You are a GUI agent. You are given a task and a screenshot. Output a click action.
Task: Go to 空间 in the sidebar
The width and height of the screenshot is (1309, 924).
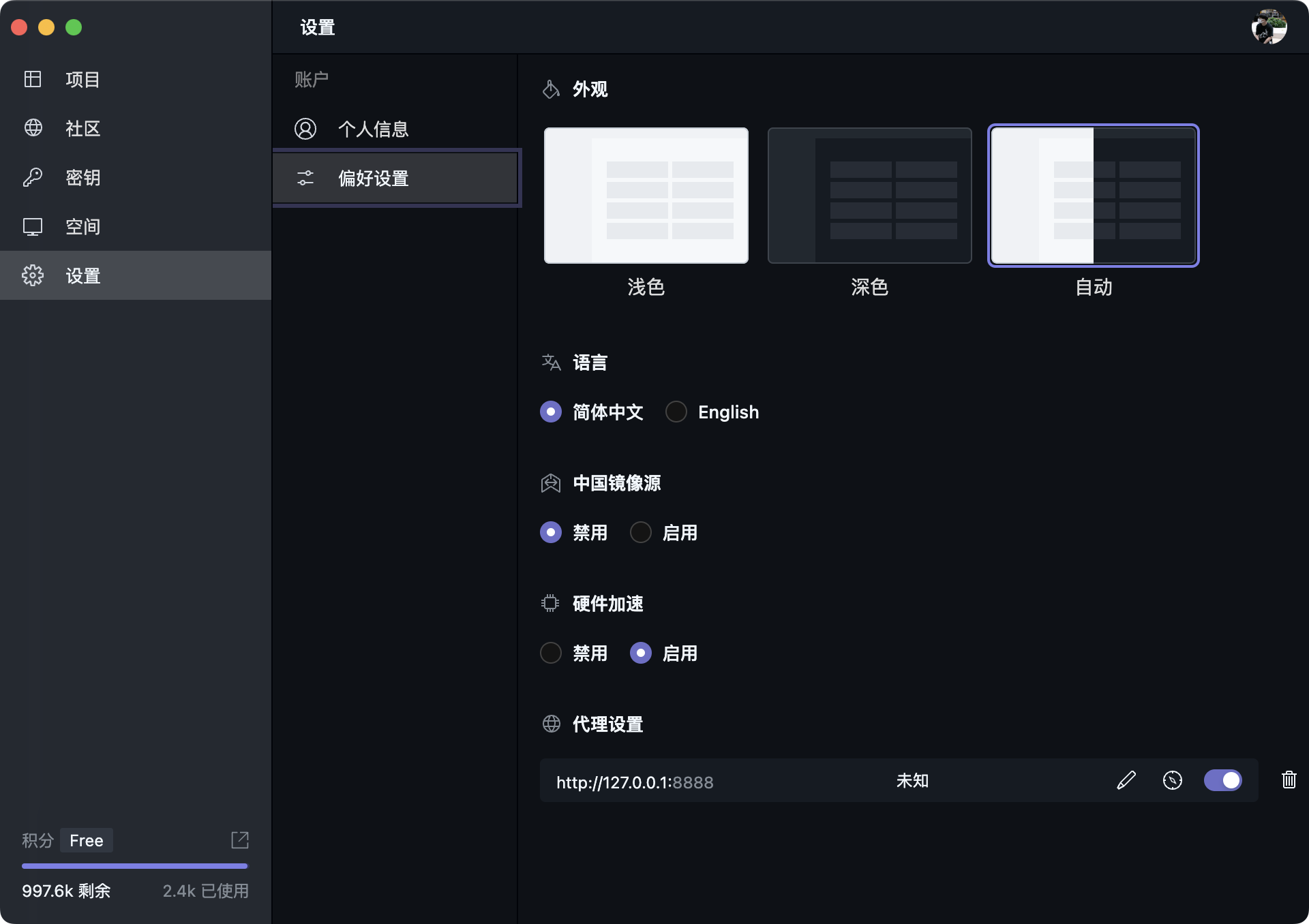82,226
